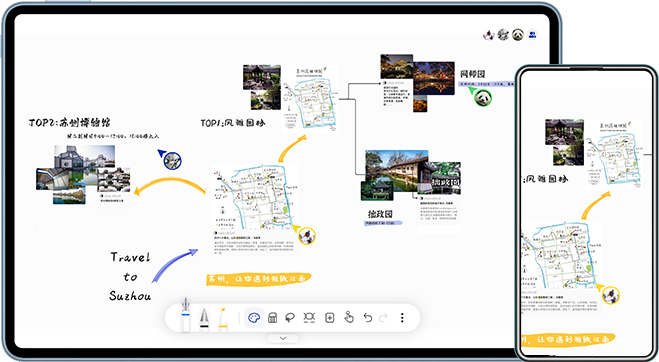Select the 'Travel to Suzhou' handwriting

pos(130,276)
